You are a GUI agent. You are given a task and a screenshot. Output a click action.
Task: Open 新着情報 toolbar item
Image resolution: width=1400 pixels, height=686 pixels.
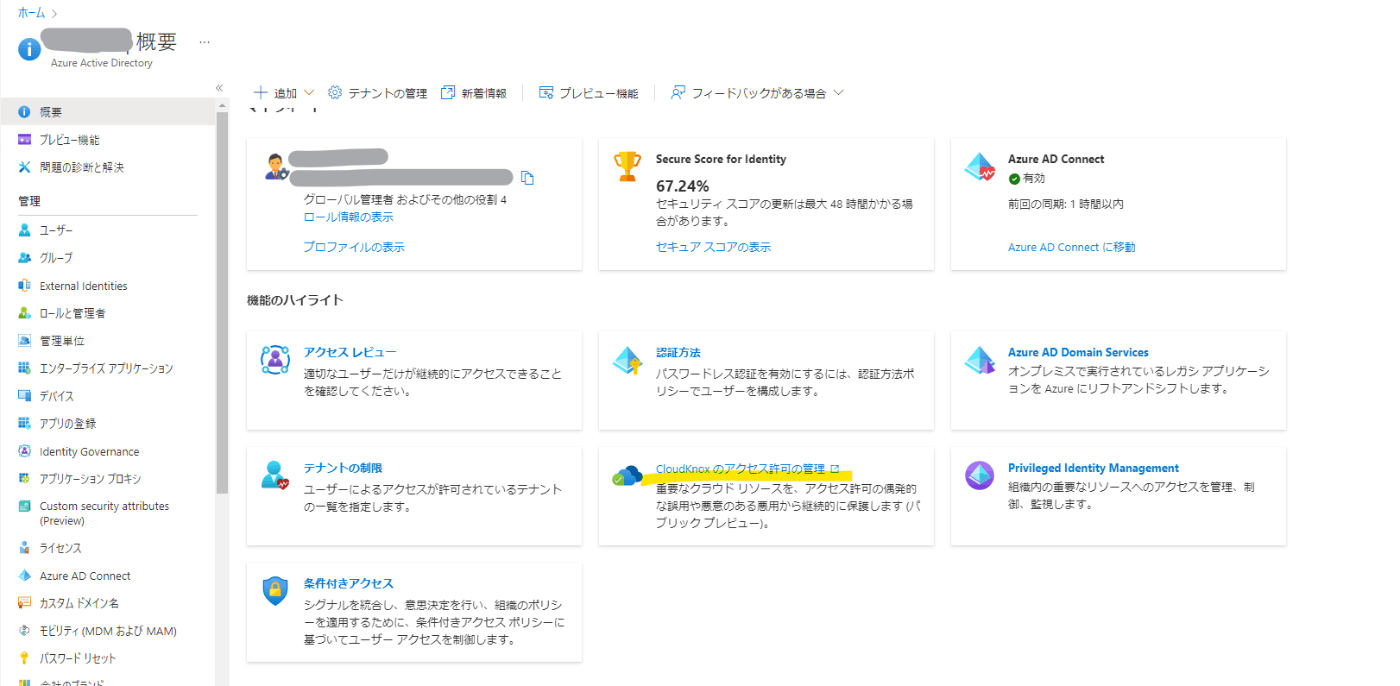(473, 93)
